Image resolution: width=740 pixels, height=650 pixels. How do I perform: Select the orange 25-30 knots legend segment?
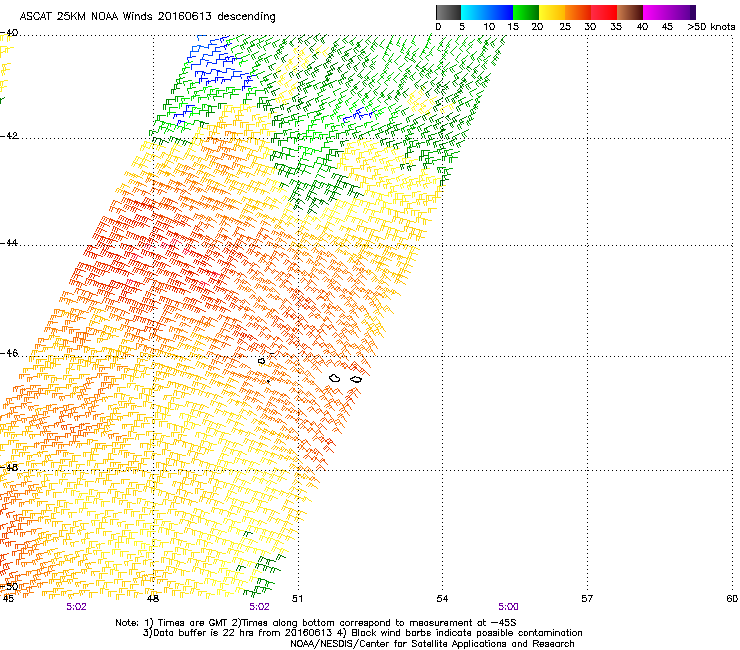[x=578, y=12]
